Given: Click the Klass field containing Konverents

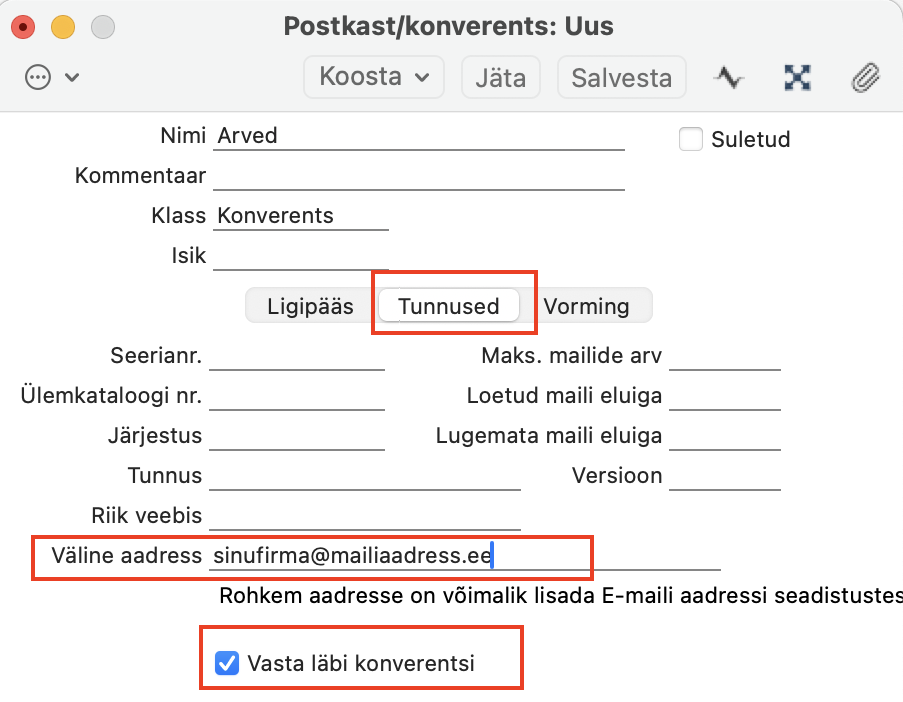Looking at the screenshot, I should pyautogui.click(x=301, y=216).
